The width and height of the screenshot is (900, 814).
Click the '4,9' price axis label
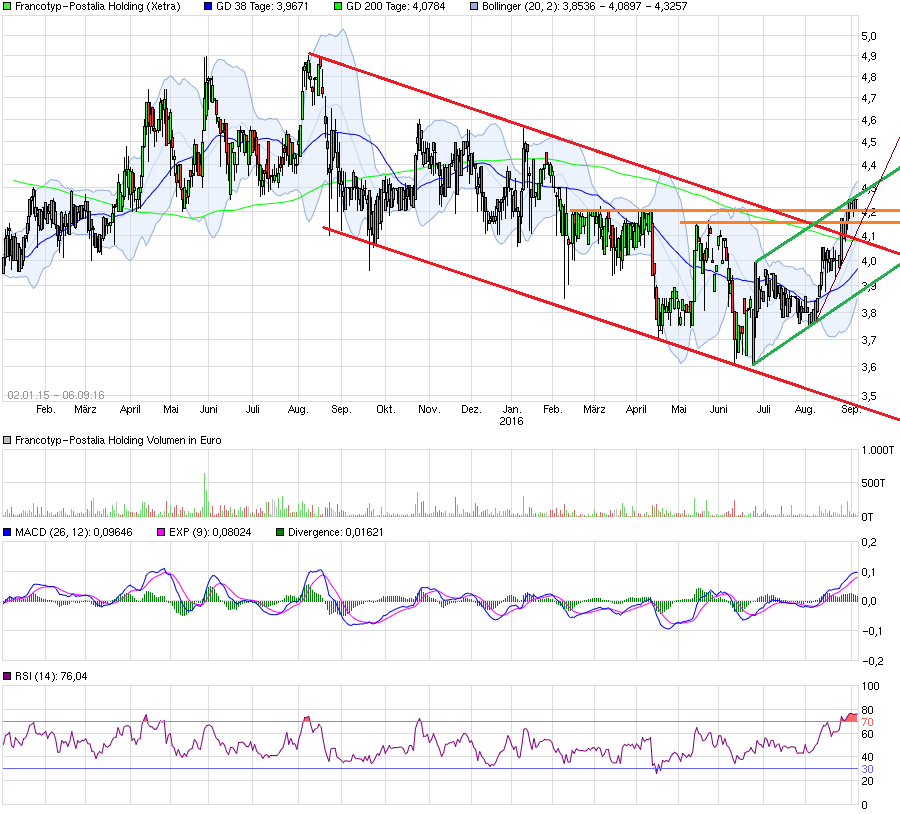click(x=869, y=56)
